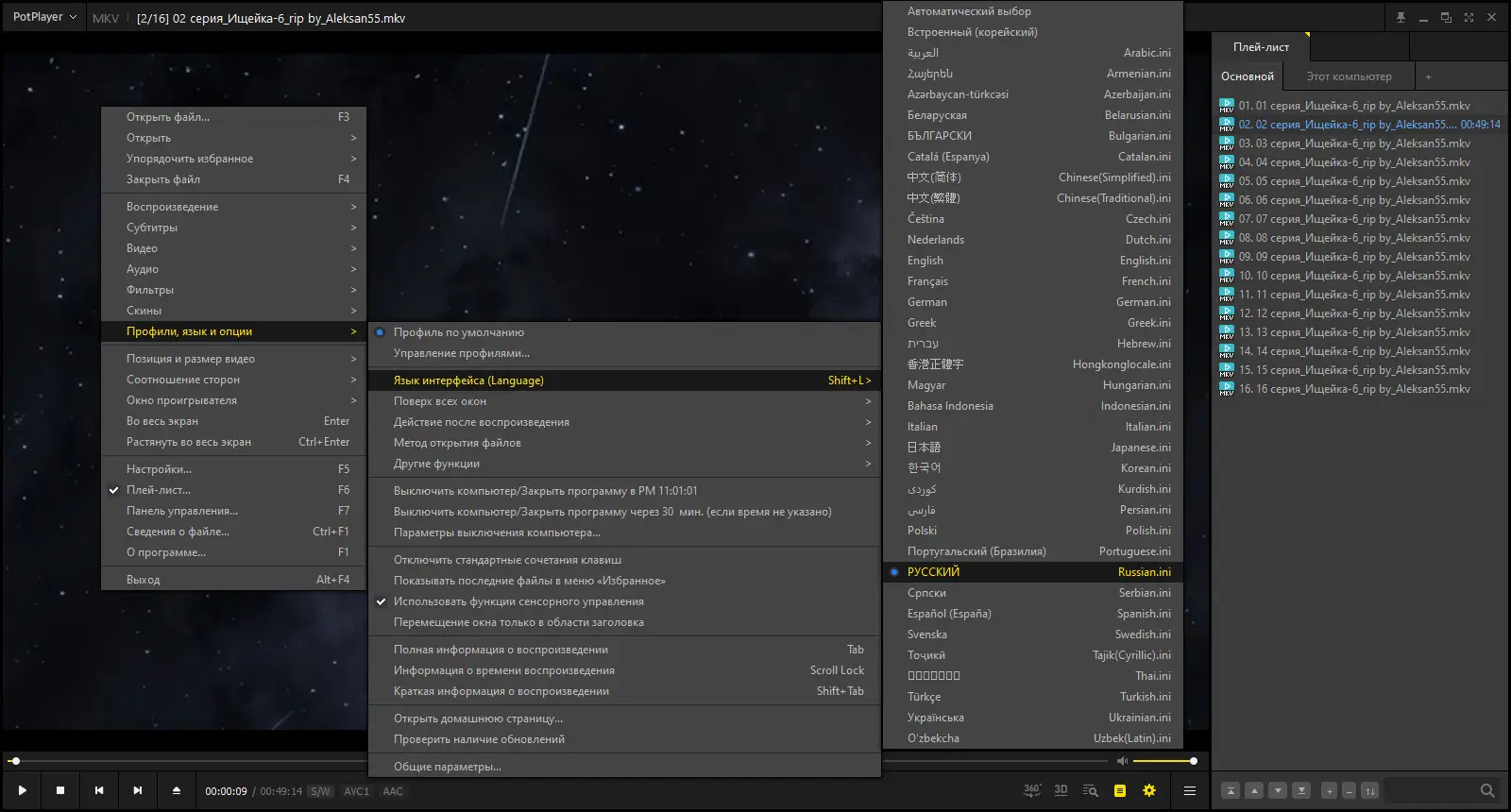Open the PotPlayer main menu dropdown
This screenshot has height=812, width=1511.
tap(44, 17)
